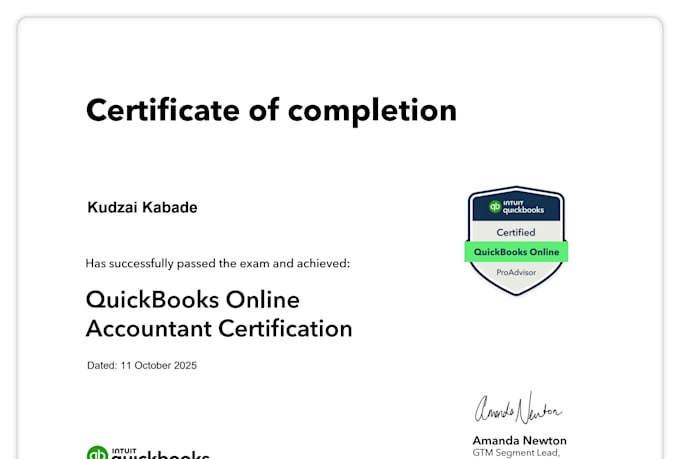Click the 'Certified' word on badge
Image resolution: width=680 pixels, height=459 pixels.
pos(516,233)
